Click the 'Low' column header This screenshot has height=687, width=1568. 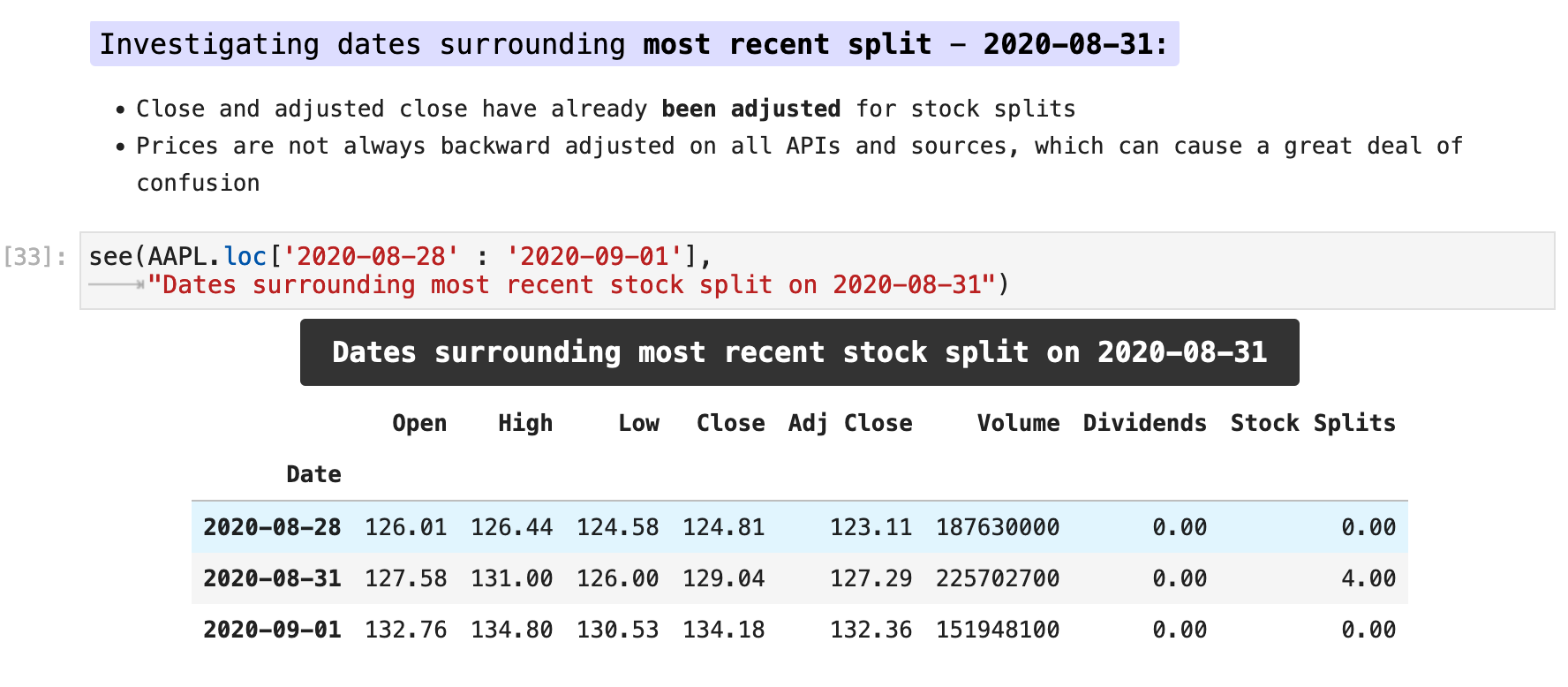coord(638,423)
